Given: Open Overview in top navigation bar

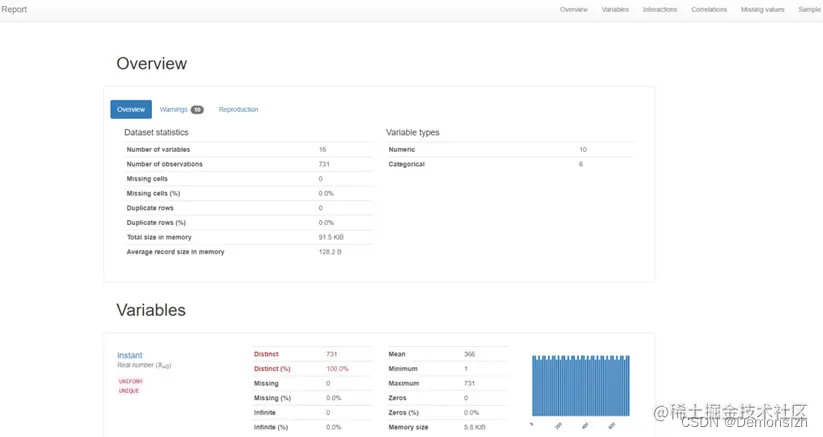Looking at the screenshot, I should coord(574,9).
